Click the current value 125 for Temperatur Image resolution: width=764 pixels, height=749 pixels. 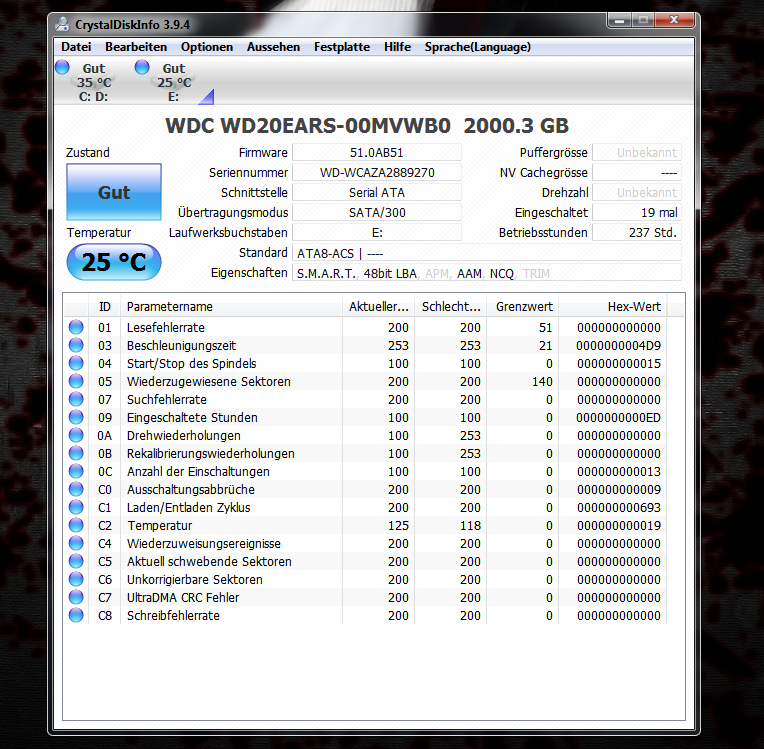(398, 526)
